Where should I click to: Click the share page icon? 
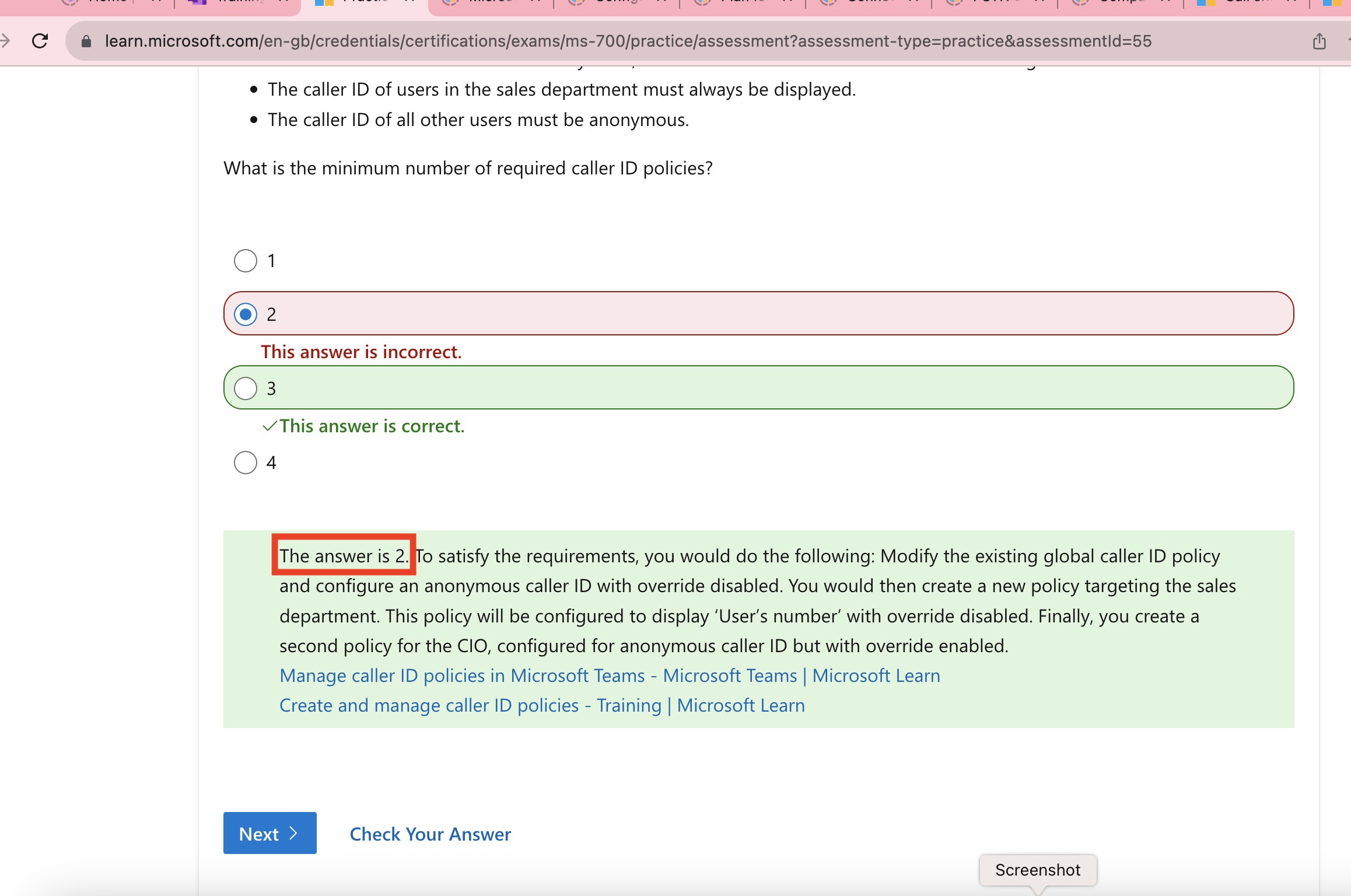[x=1319, y=41]
